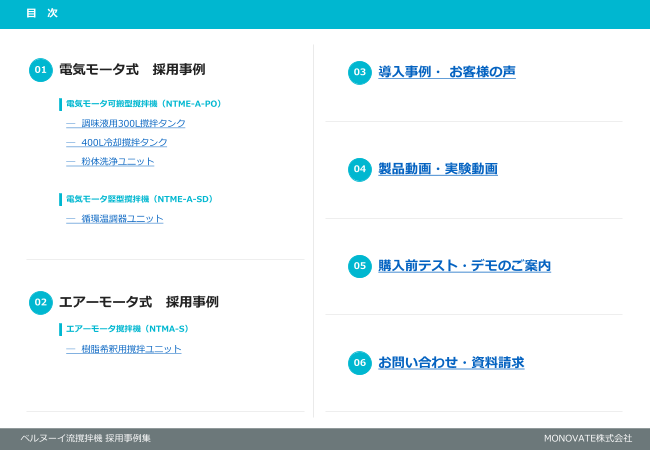Viewport: 650px width, 450px height.
Task: Click subheading エアーモータ撹拌機 (NTMA-S)
Action: (127, 329)
